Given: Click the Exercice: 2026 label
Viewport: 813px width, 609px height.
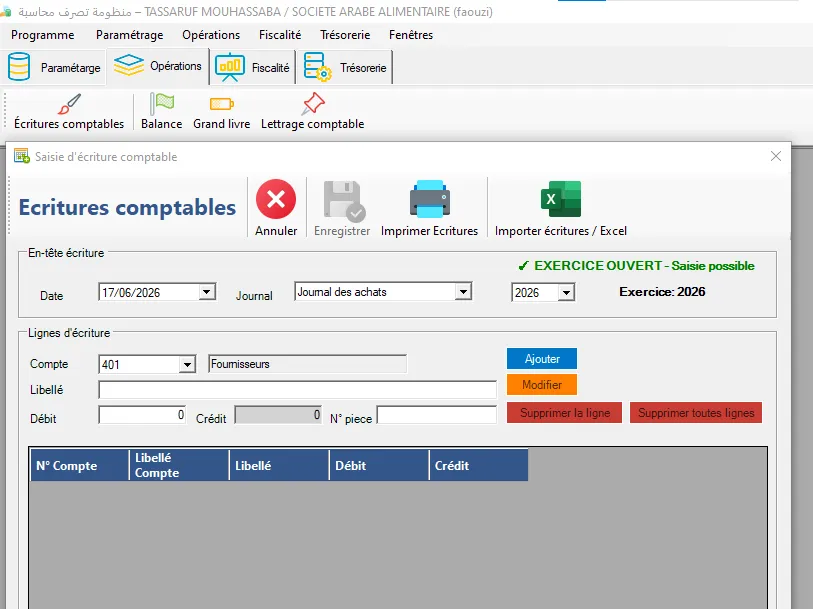Looking at the screenshot, I should pyautogui.click(x=662, y=292).
